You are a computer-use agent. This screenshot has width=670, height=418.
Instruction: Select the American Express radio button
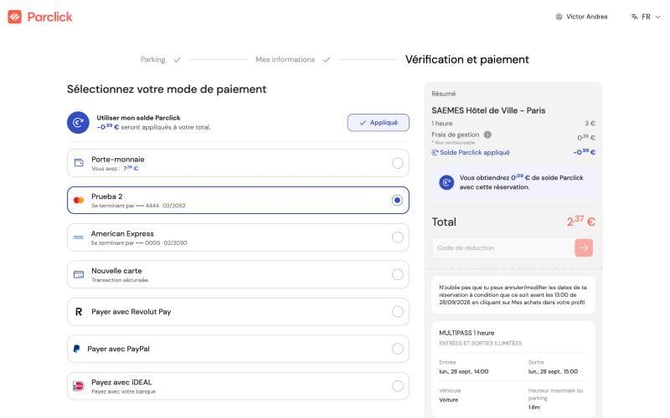point(397,237)
